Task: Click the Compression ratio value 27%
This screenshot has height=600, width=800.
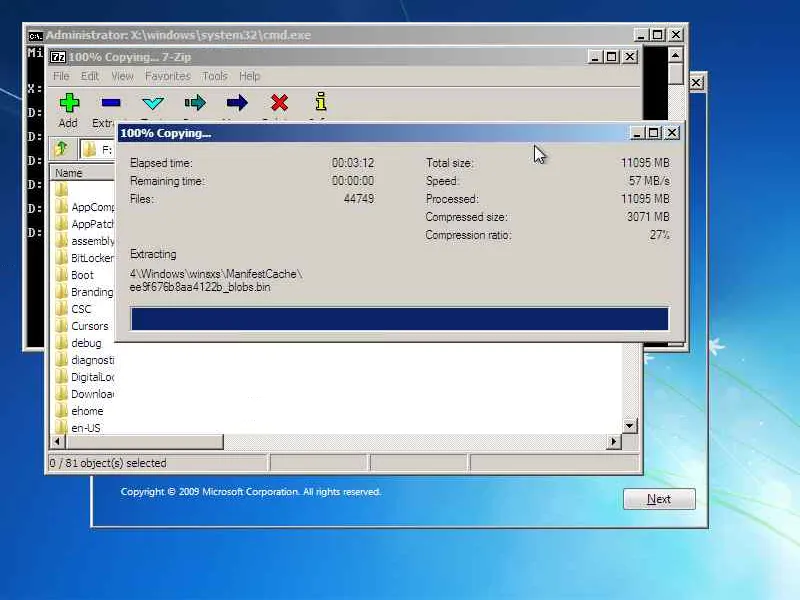Action: tap(659, 235)
